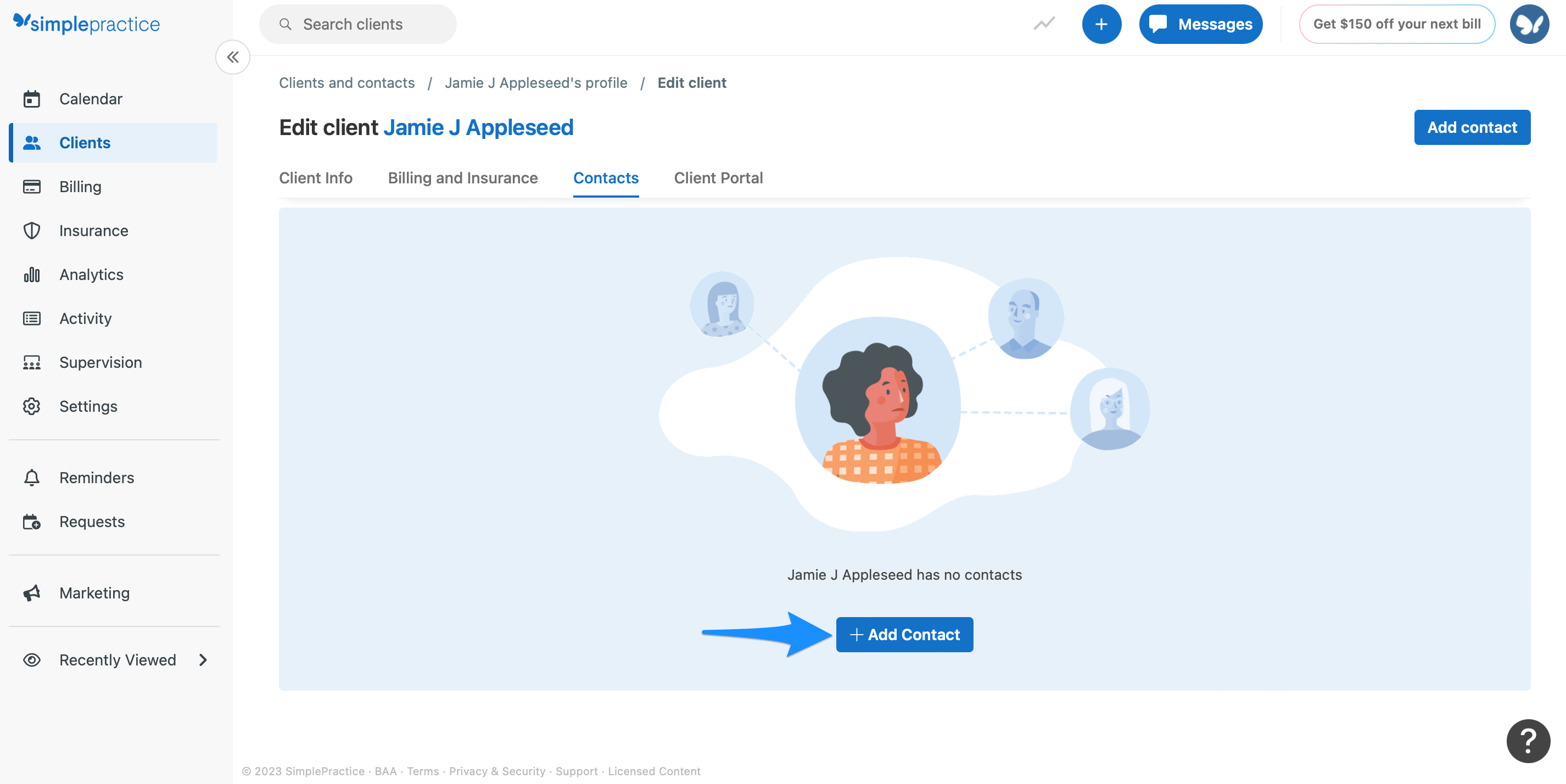Open the help question mark button
This screenshot has width=1566, height=784.
point(1528,741)
